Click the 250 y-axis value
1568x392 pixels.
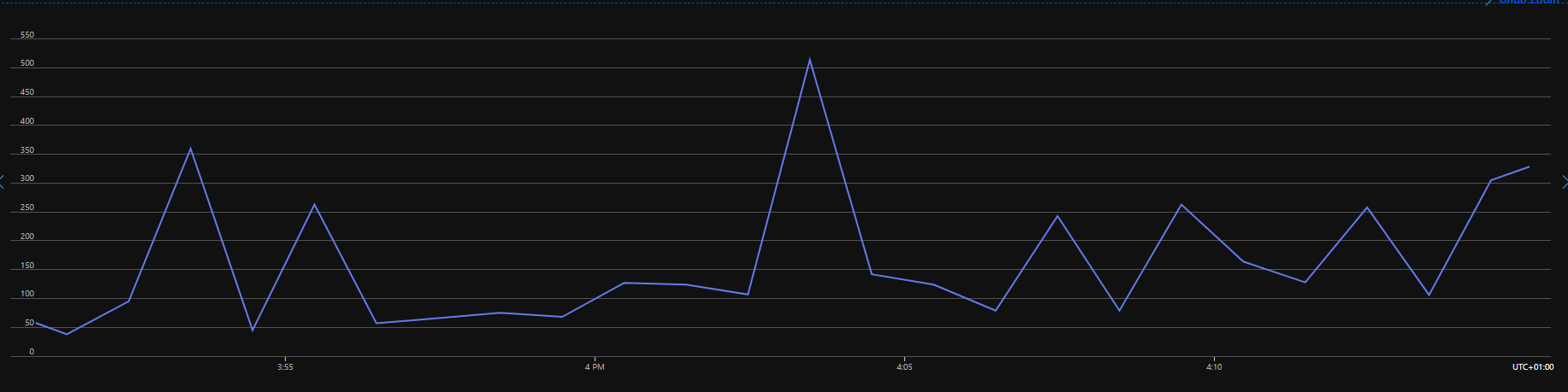pos(26,208)
